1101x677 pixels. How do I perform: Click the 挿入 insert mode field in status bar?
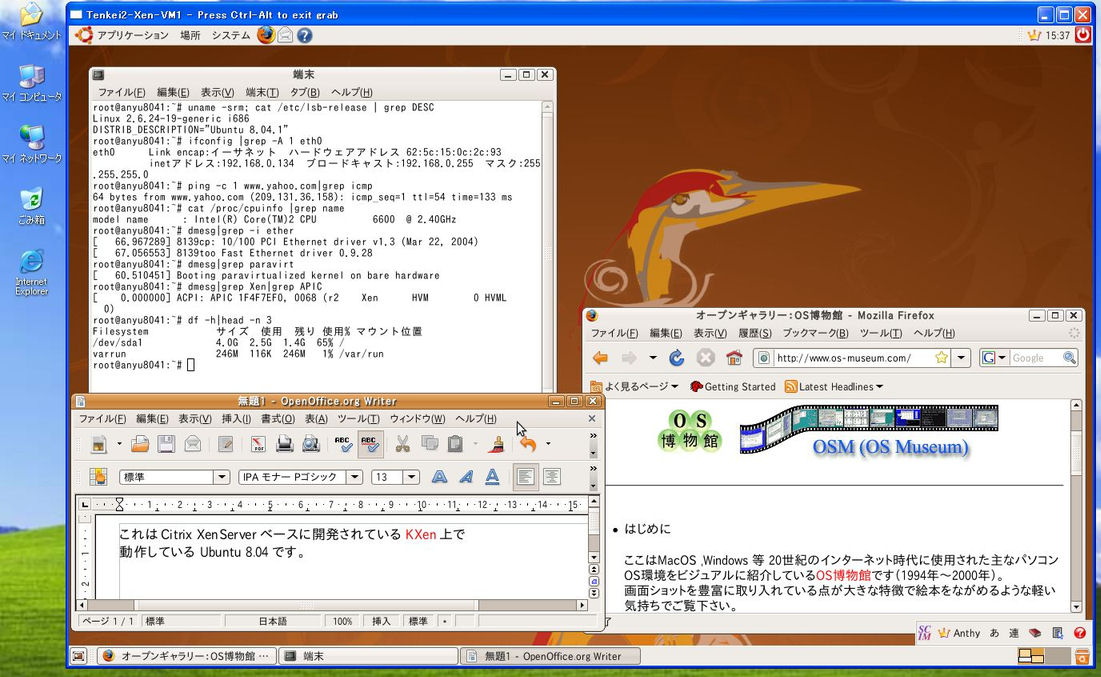[x=381, y=622]
